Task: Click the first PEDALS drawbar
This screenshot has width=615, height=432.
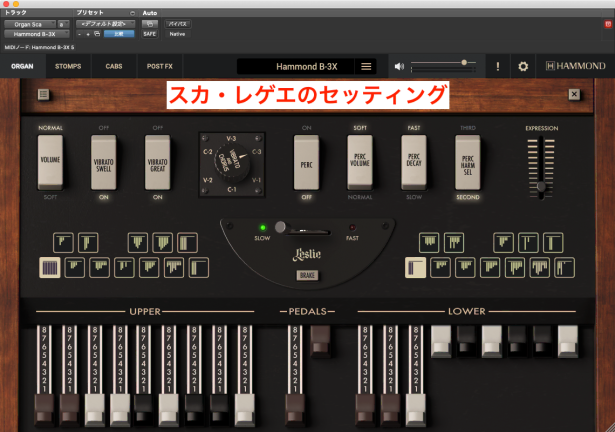Action: tap(295, 409)
